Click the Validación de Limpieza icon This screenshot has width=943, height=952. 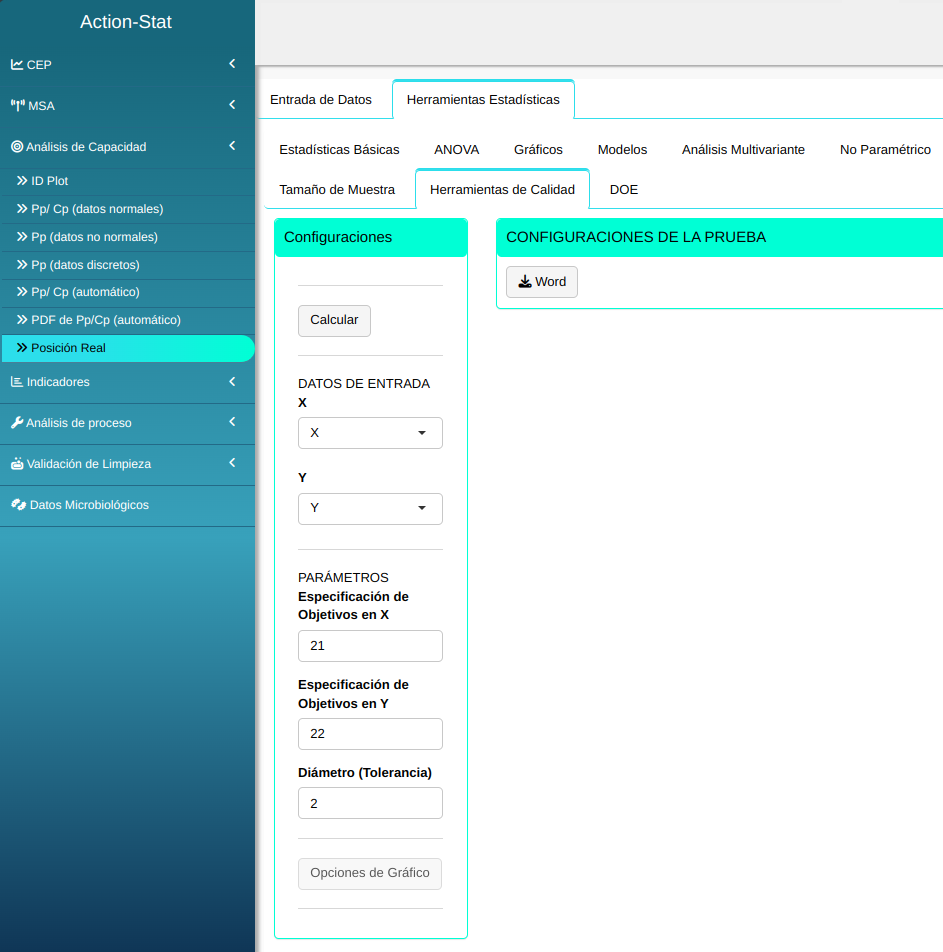17,464
